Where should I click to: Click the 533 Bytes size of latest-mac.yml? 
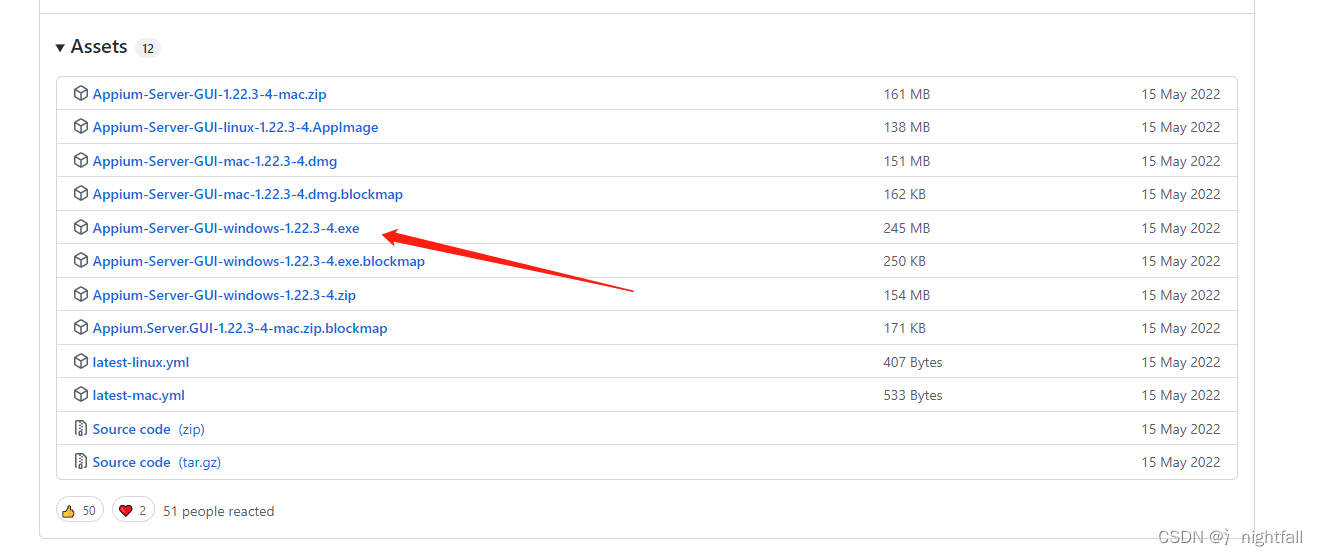click(x=913, y=395)
